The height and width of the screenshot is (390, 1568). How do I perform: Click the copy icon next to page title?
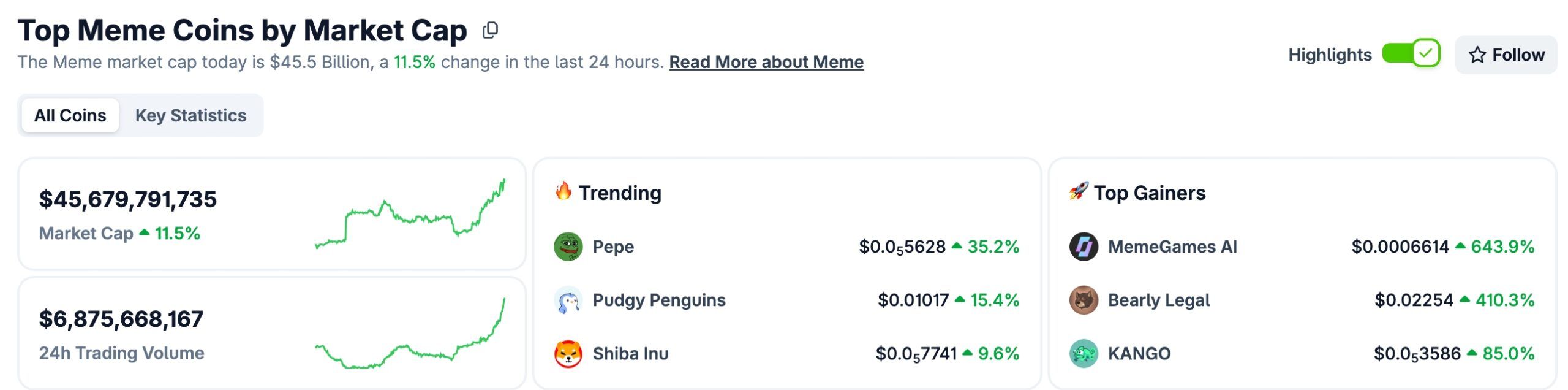(x=489, y=29)
